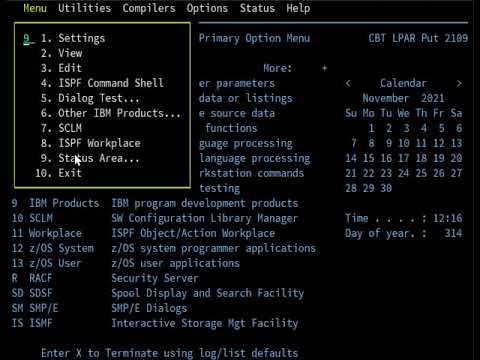Open the Menu action bar item

click(35, 8)
